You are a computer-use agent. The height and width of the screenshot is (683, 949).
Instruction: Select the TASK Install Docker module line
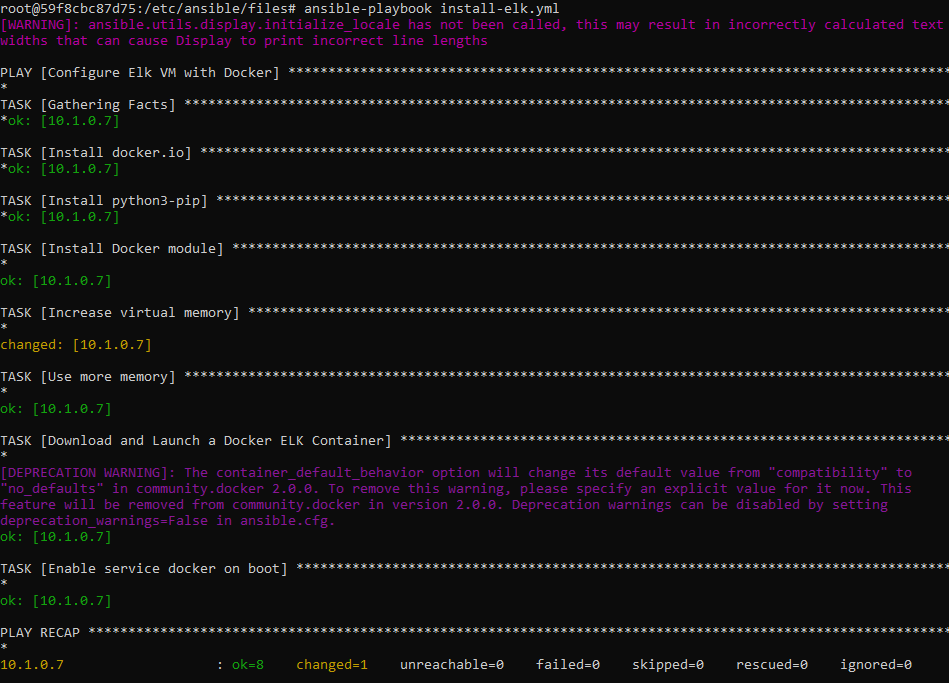click(112, 248)
